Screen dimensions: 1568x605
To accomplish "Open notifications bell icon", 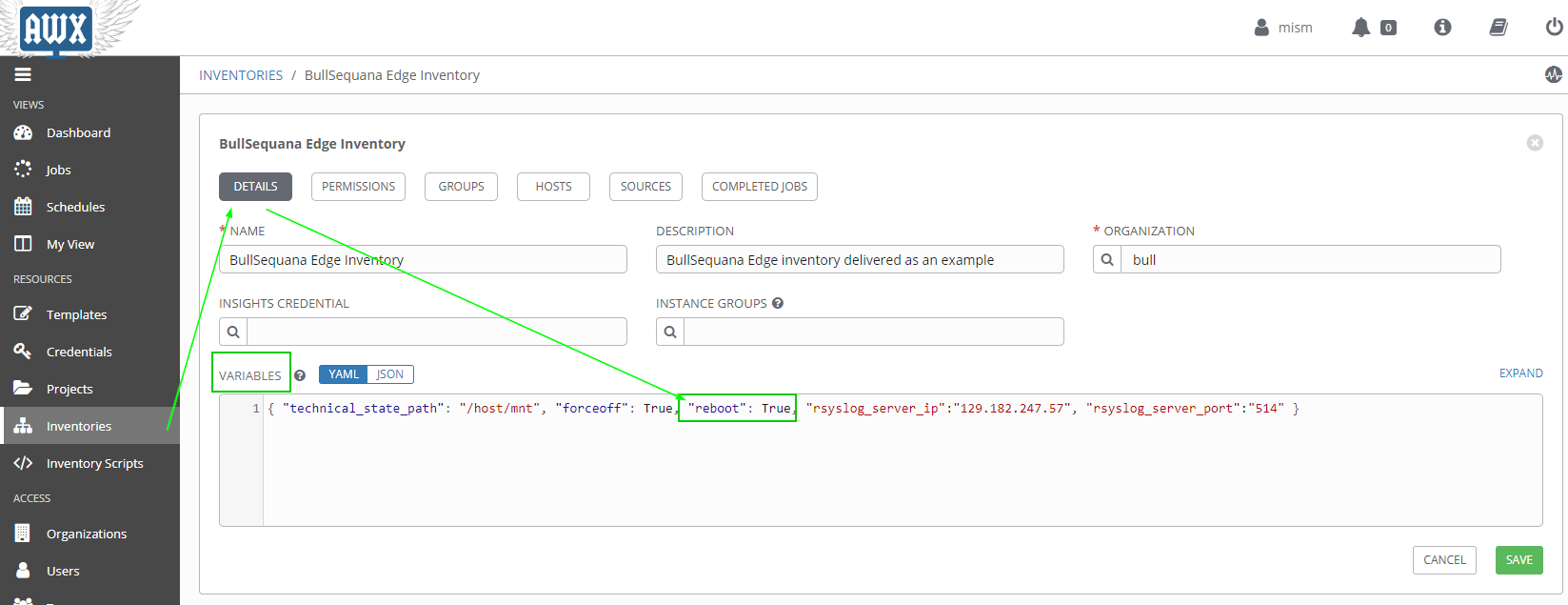I will (x=1361, y=28).
